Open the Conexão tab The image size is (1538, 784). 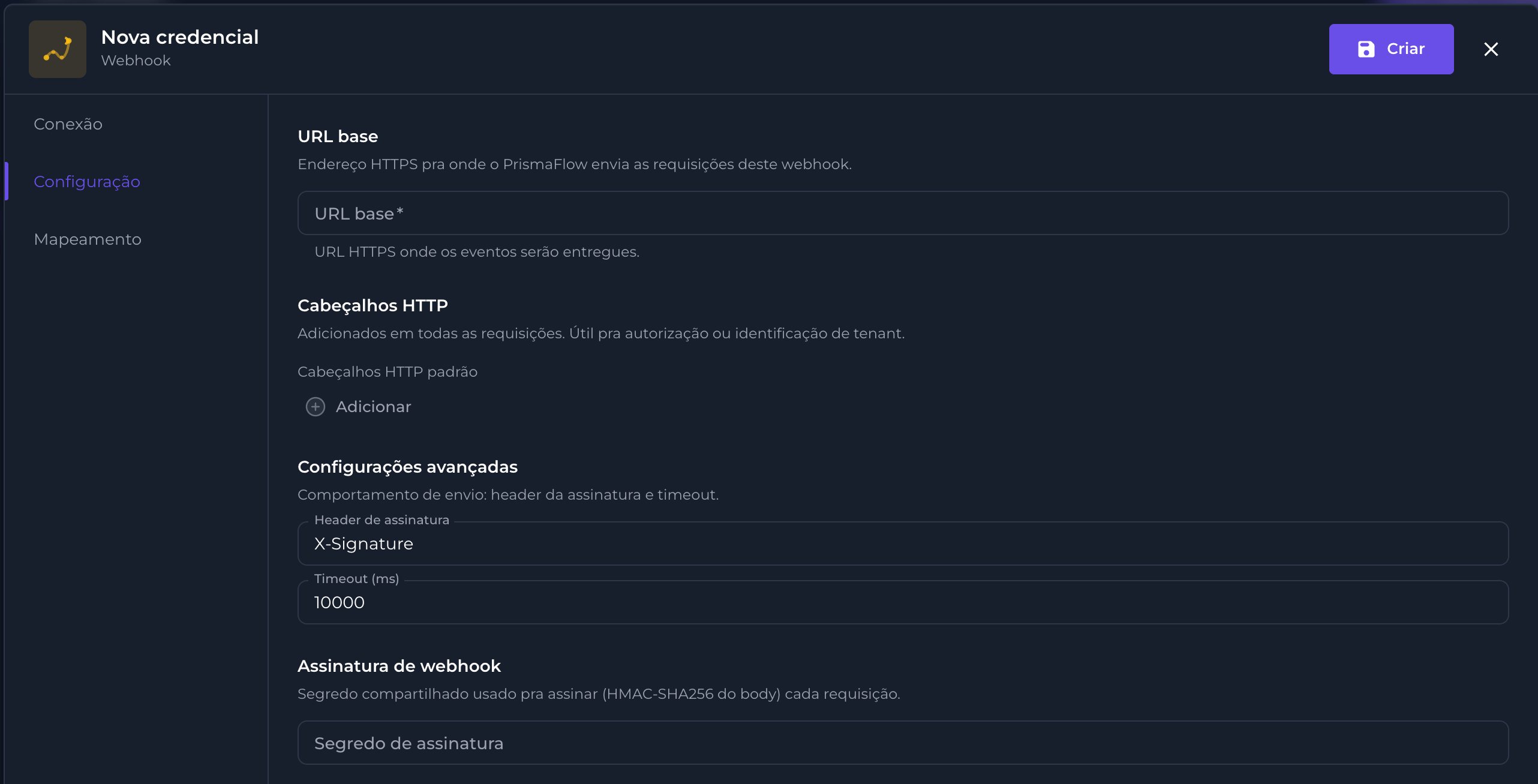(68, 124)
